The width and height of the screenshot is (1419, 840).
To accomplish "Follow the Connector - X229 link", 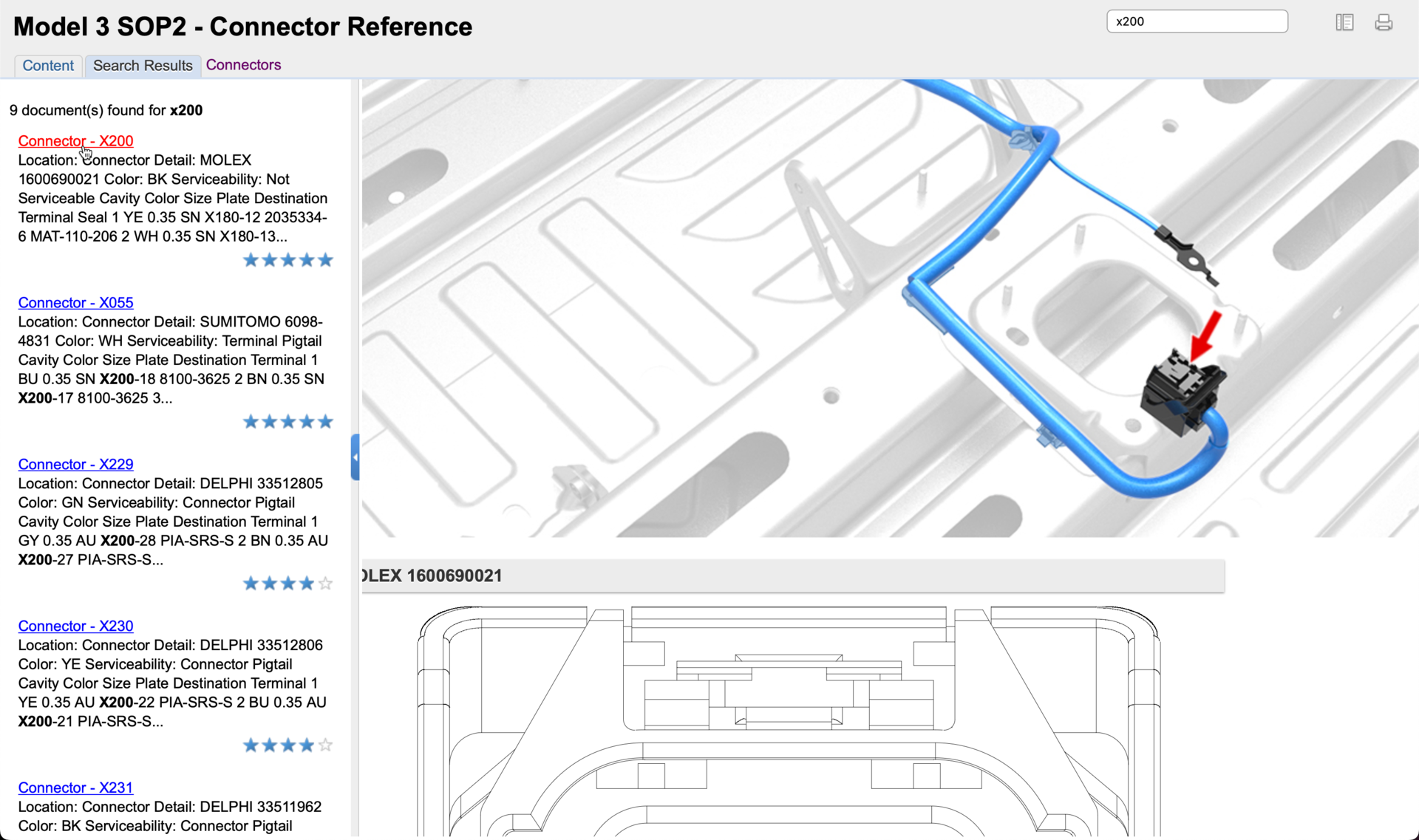I will point(75,464).
